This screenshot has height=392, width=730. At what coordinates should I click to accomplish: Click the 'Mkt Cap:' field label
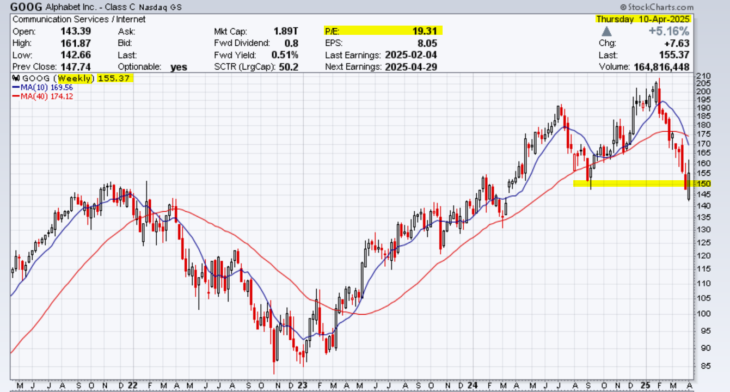tap(230, 31)
